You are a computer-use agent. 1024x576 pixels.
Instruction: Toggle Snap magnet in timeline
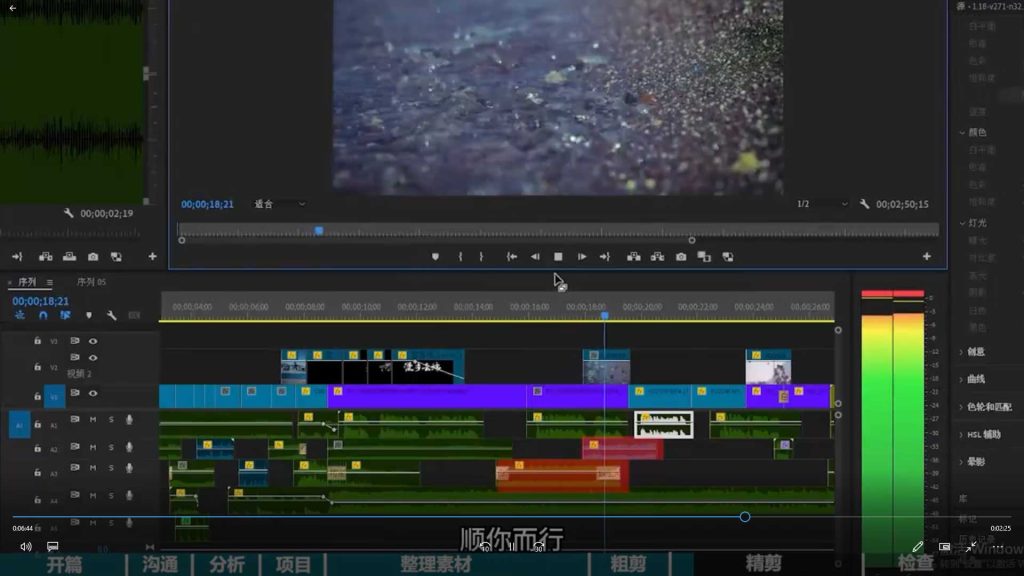click(43, 315)
